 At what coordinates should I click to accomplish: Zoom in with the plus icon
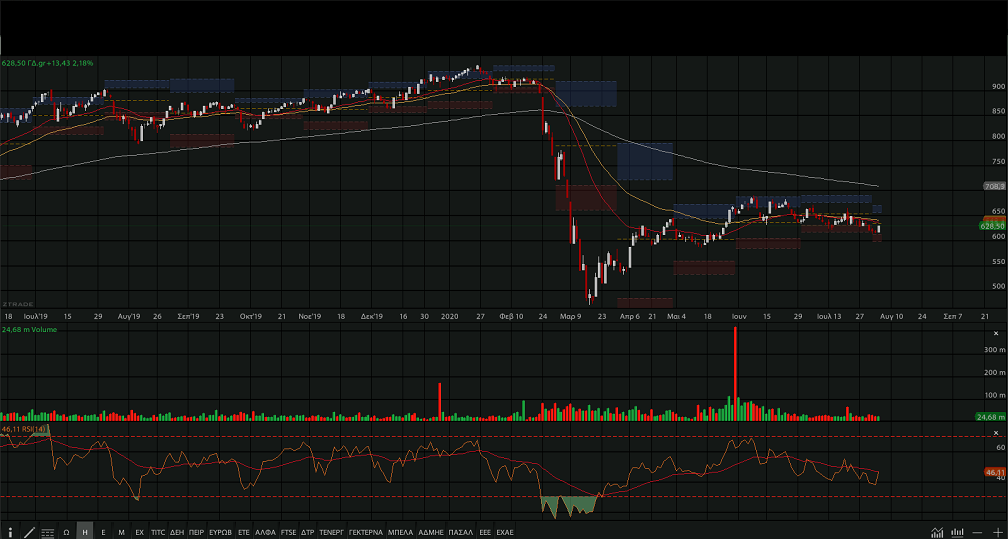click(x=998, y=533)
